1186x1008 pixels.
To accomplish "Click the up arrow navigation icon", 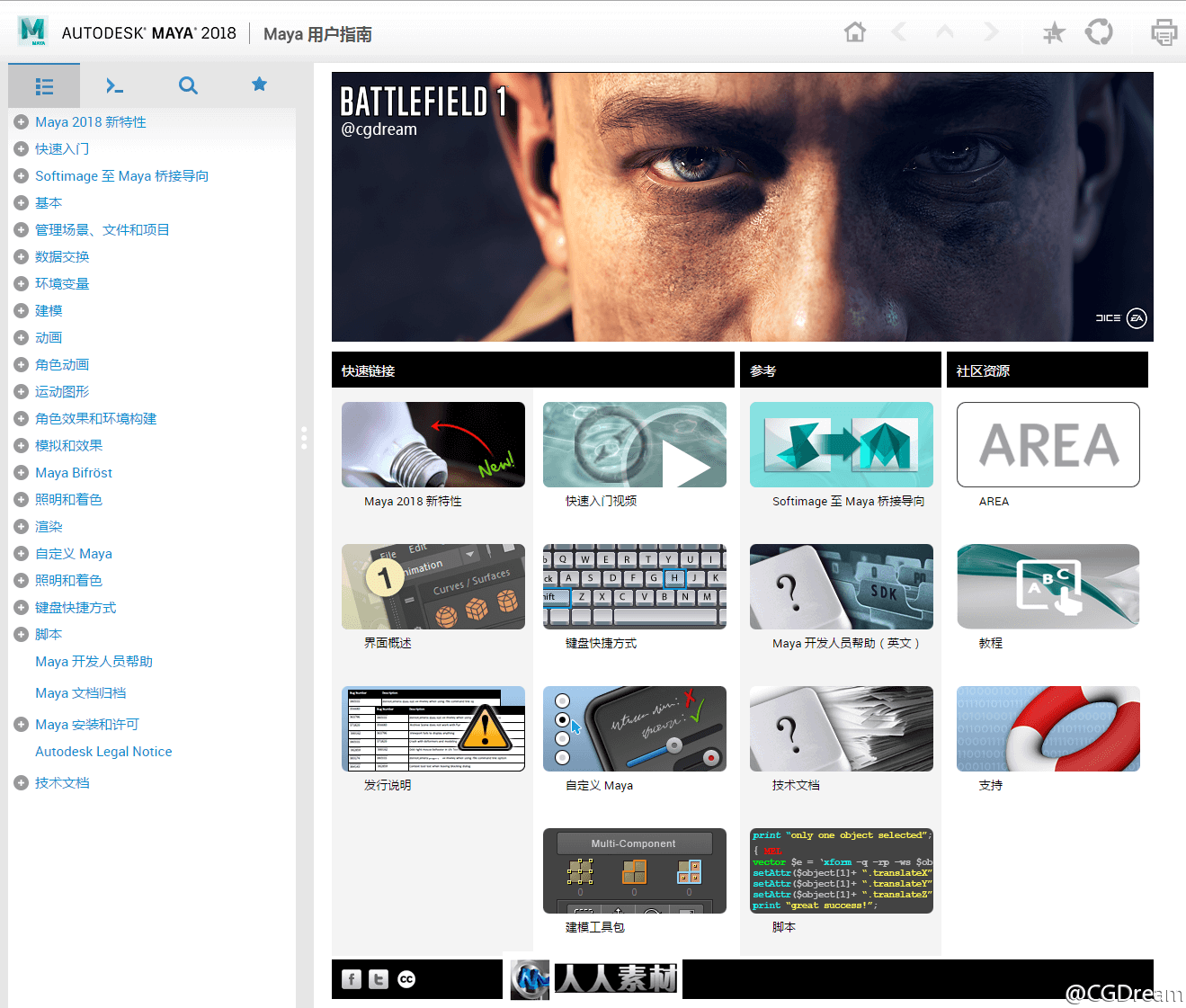I will coord(945,32).
